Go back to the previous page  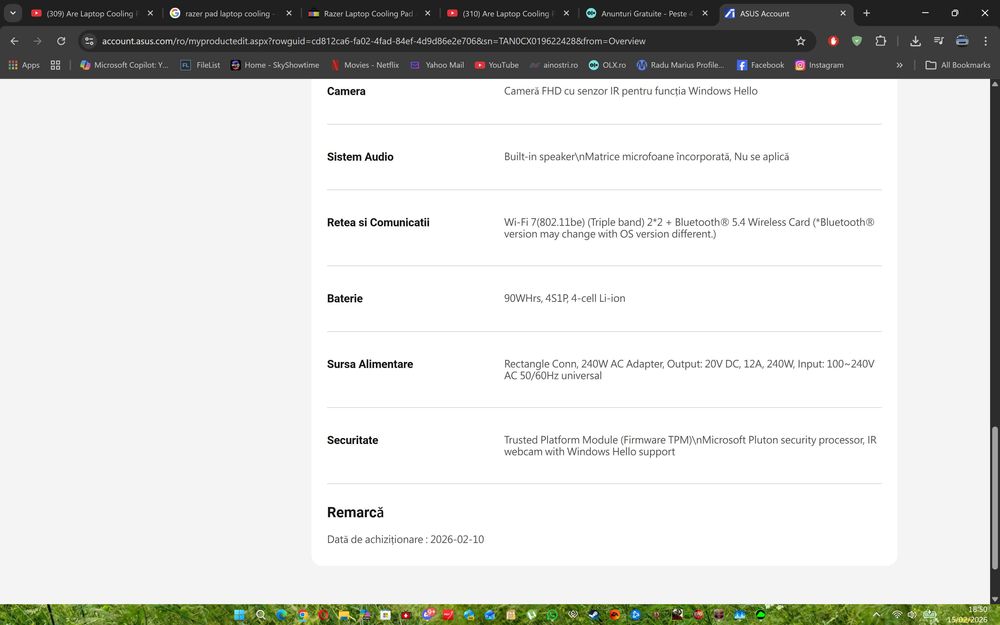coord(14,41)
